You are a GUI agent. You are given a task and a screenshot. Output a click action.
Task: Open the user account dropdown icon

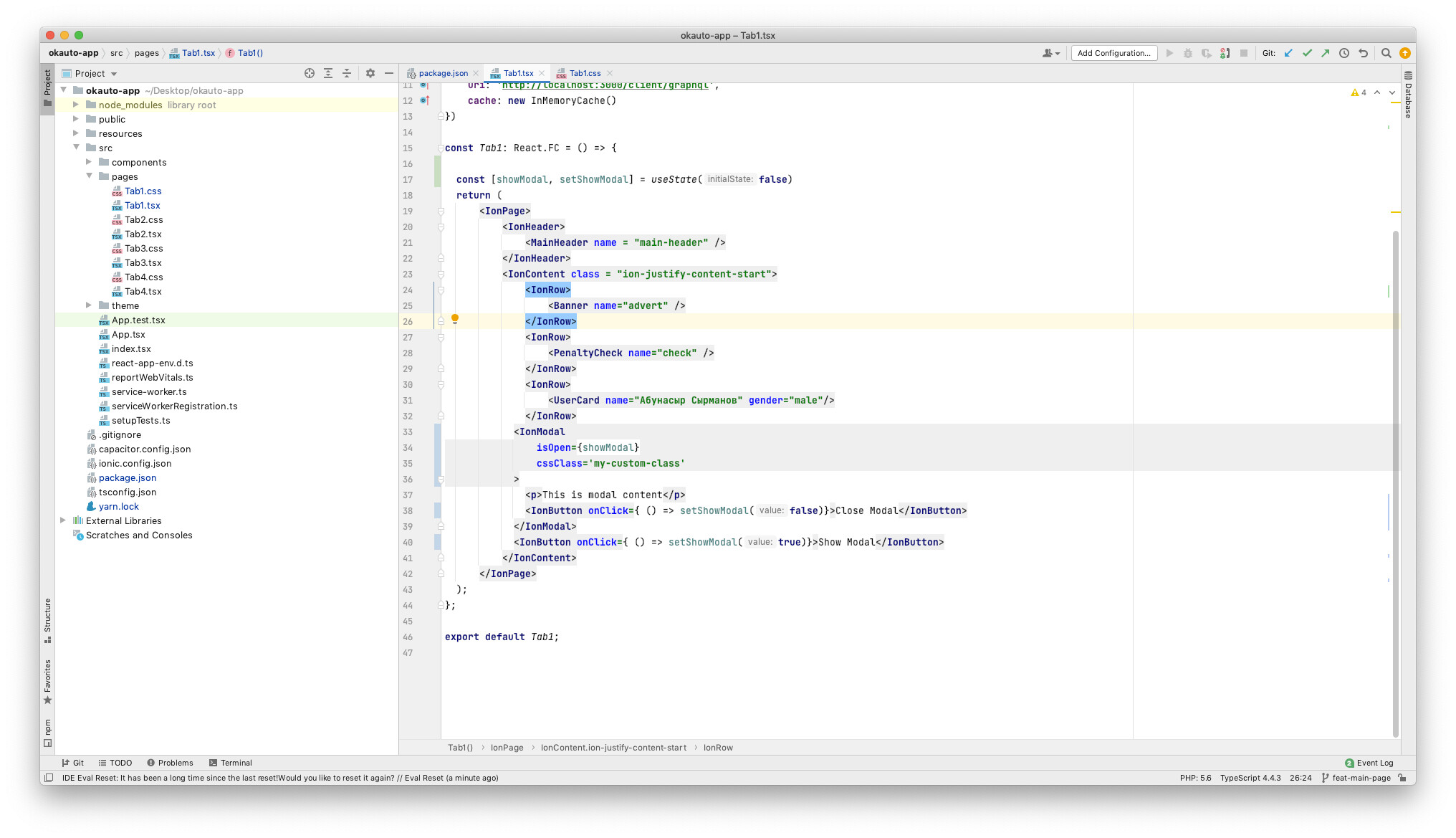1051,53
